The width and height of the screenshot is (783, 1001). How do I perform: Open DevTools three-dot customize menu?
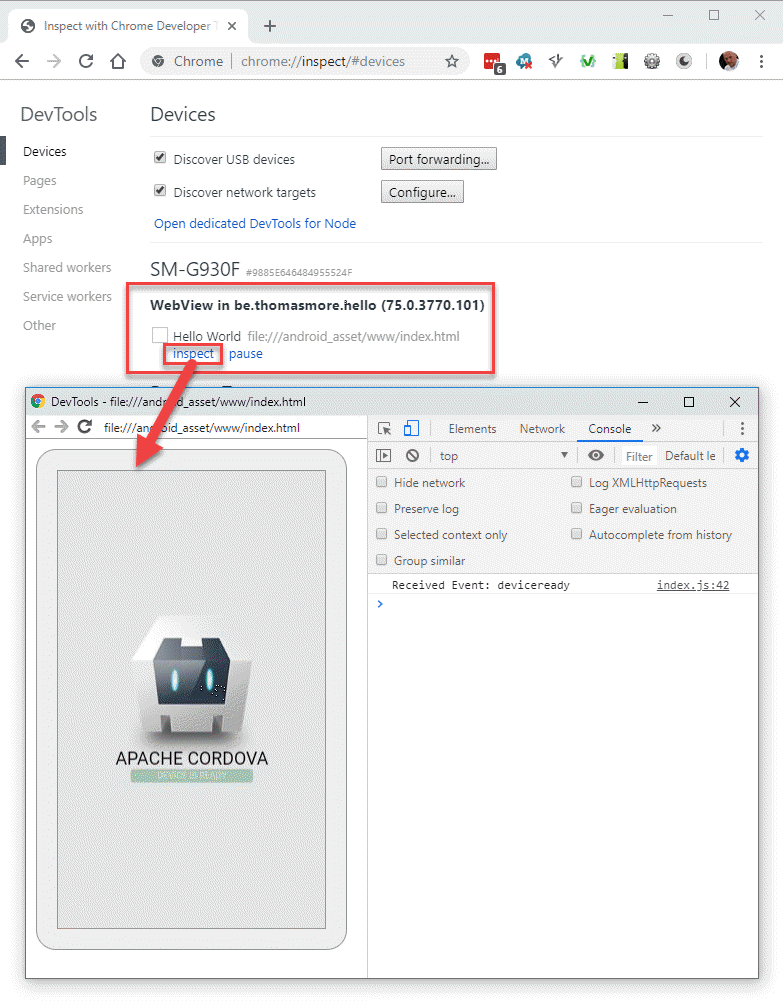tap(742, 428)
